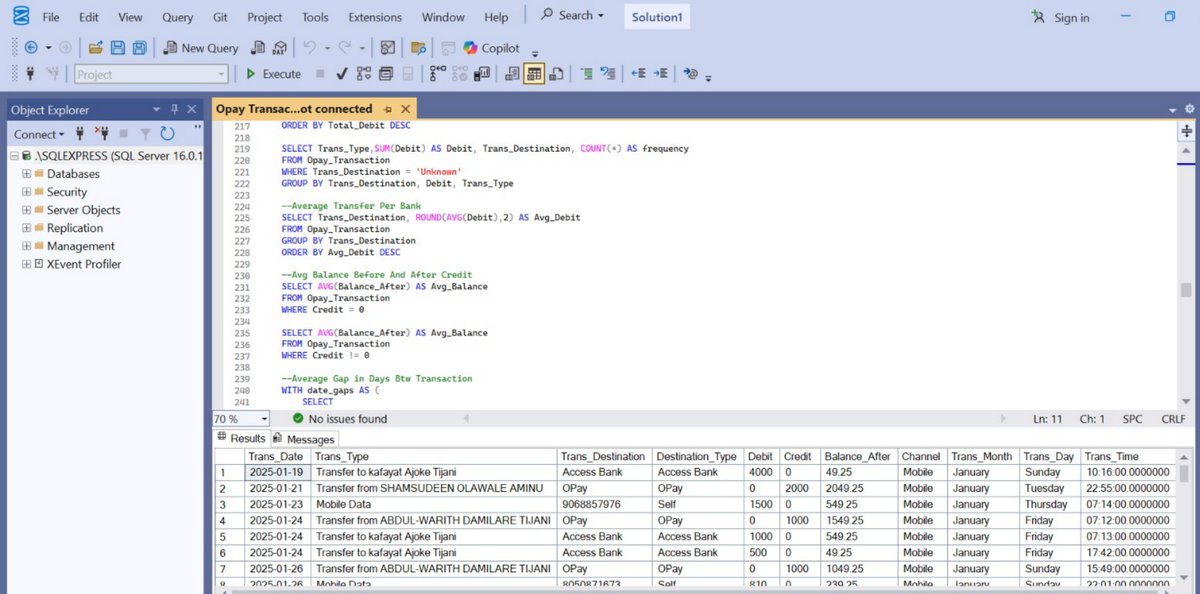Click Display Estimated Execution Plan icon

(363, 74)
